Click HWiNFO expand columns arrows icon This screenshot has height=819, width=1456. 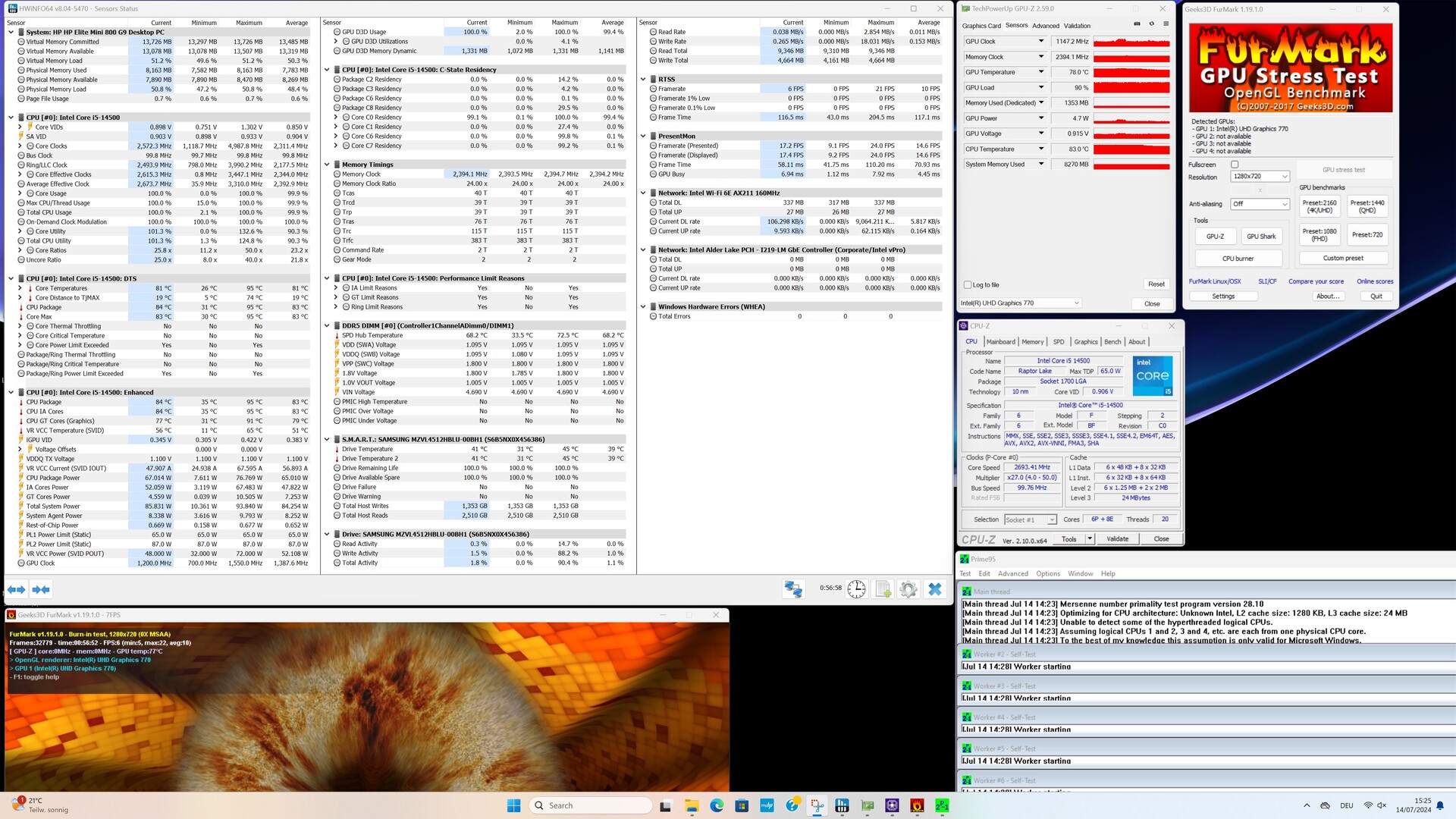pos(16,589)
